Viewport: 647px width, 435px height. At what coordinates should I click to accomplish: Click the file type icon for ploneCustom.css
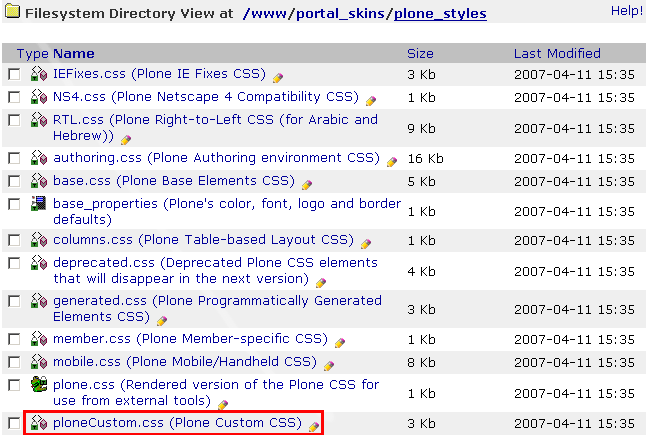pos(39,423)
